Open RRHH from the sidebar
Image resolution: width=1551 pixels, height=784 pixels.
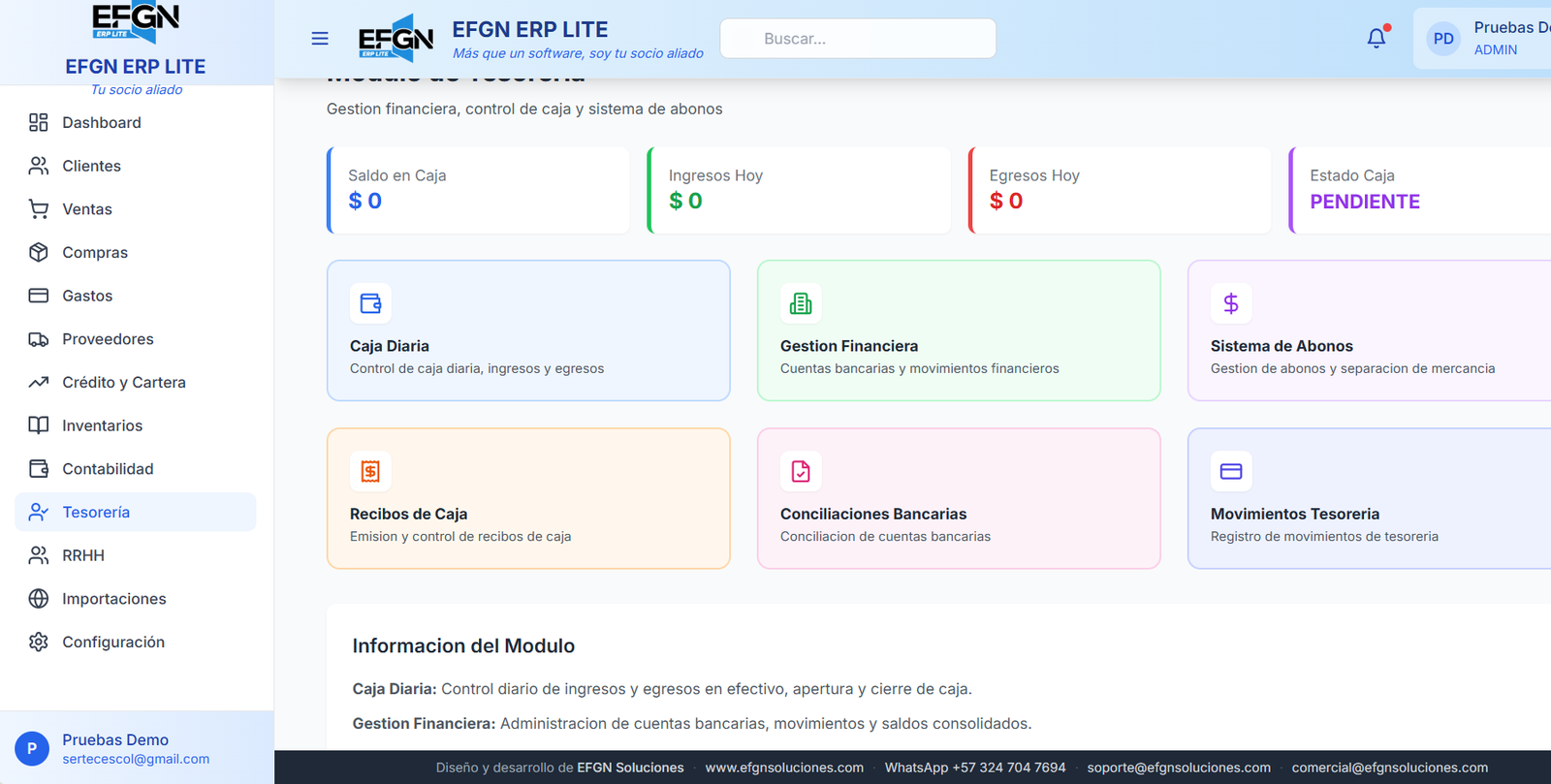(136, 555)
